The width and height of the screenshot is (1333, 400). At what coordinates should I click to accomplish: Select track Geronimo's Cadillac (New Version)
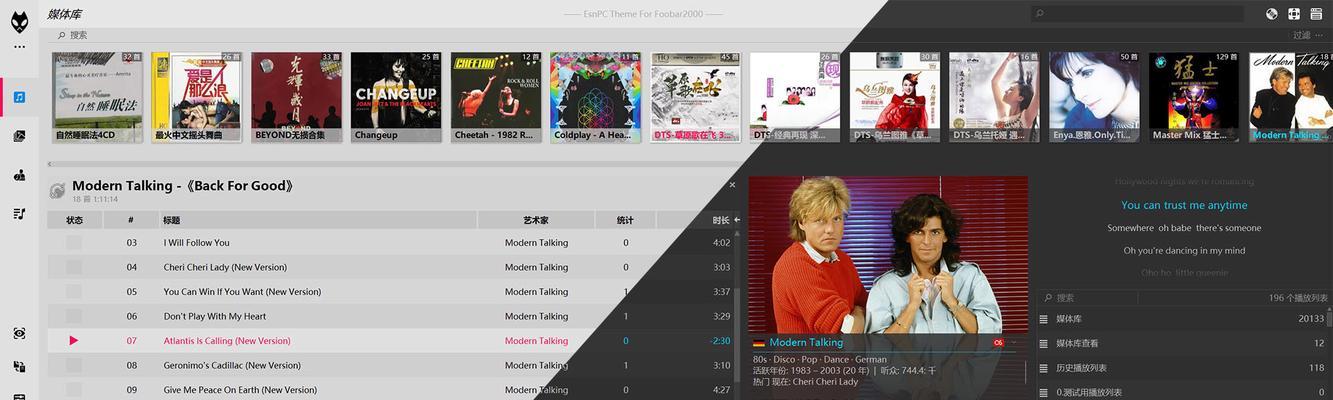pos(232,366)
